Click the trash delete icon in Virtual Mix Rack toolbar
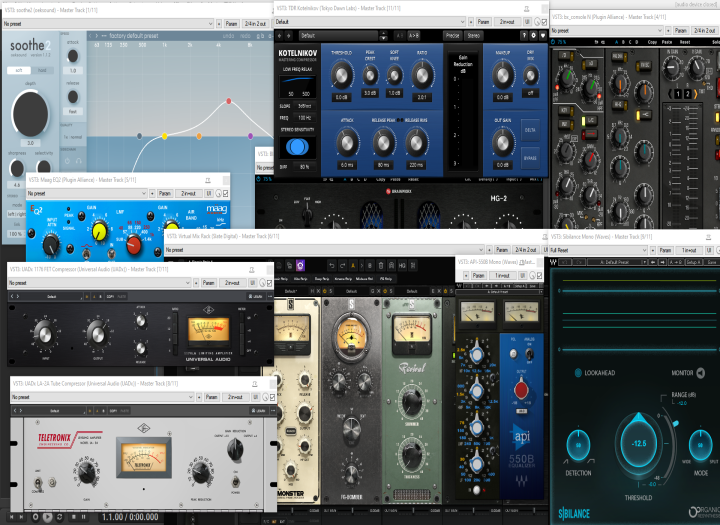 pyautogui.click(x=381, y=265)
